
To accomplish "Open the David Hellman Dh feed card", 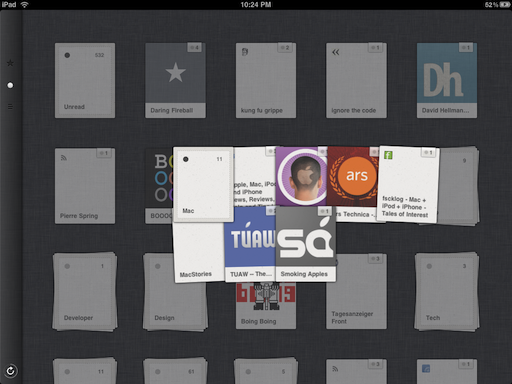I will point(447,80).
